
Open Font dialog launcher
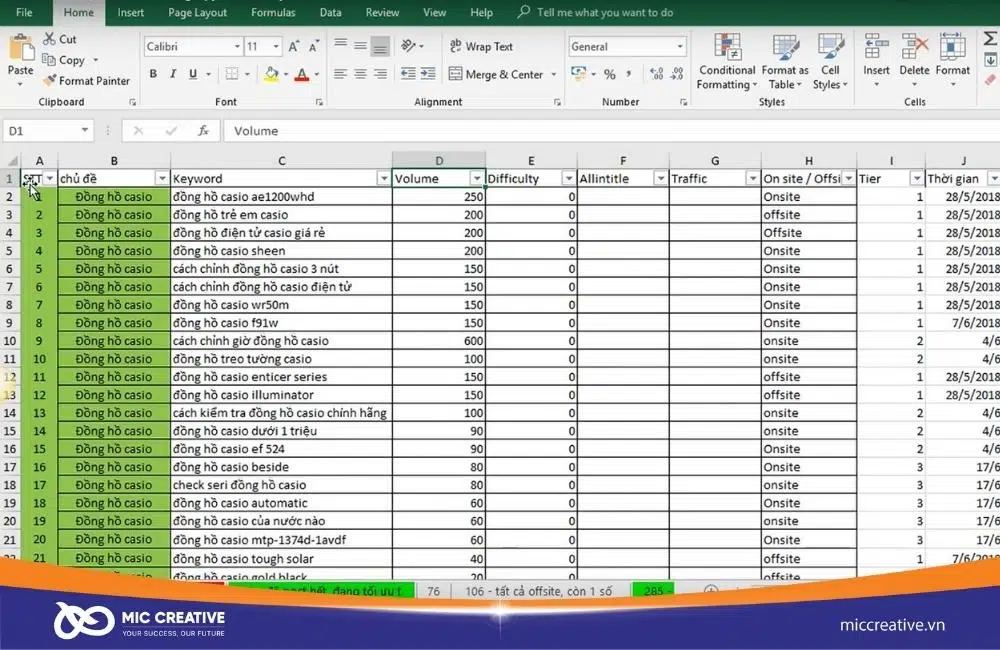319,102
